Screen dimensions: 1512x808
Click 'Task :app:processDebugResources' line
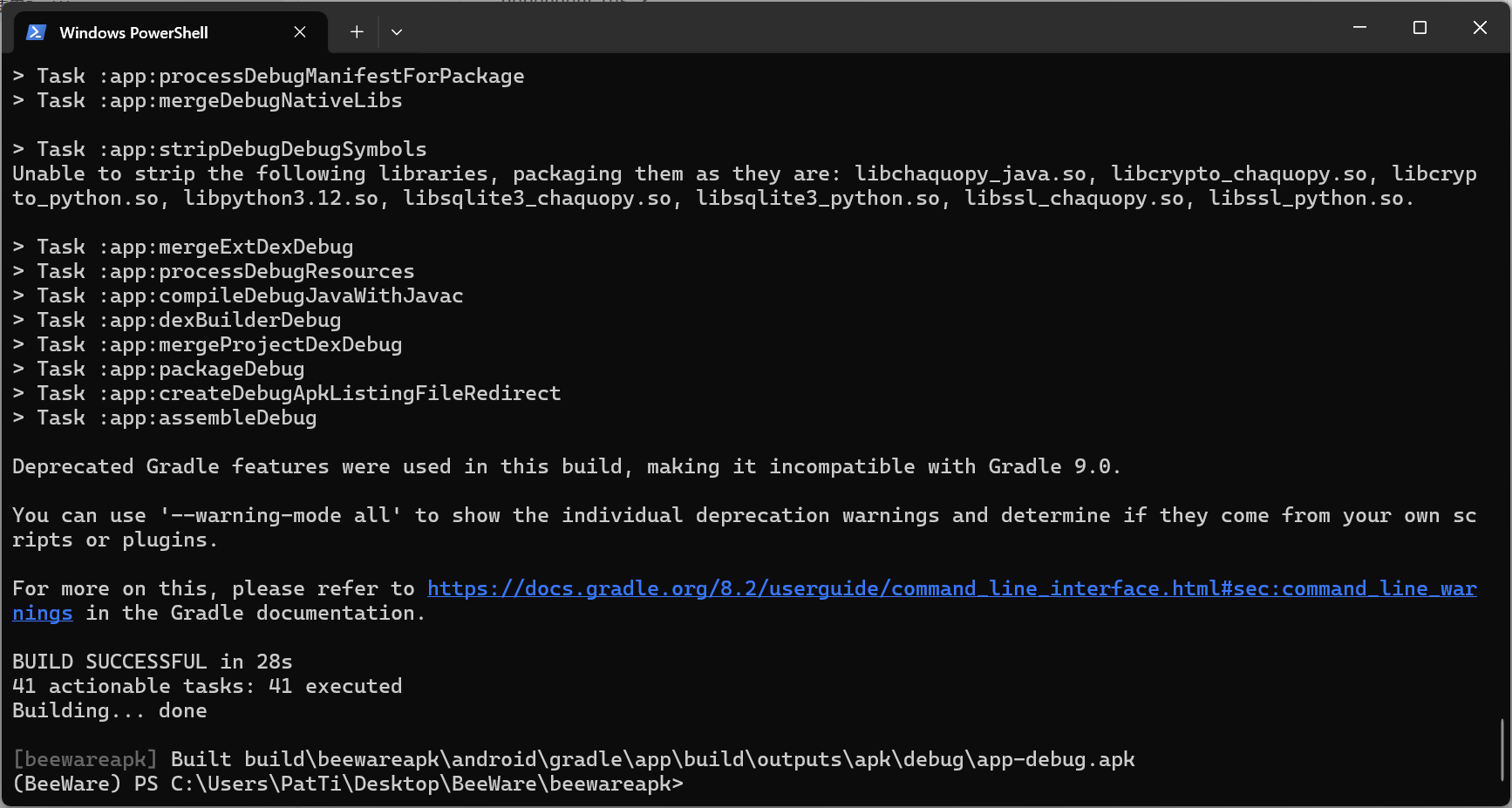point(214,272)
